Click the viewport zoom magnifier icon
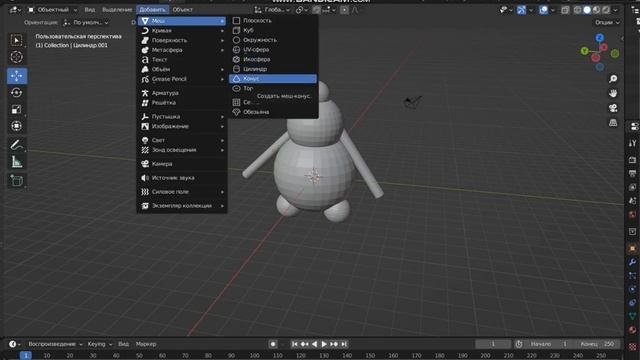Screen dimensions: 640x360 pos(613,79)
